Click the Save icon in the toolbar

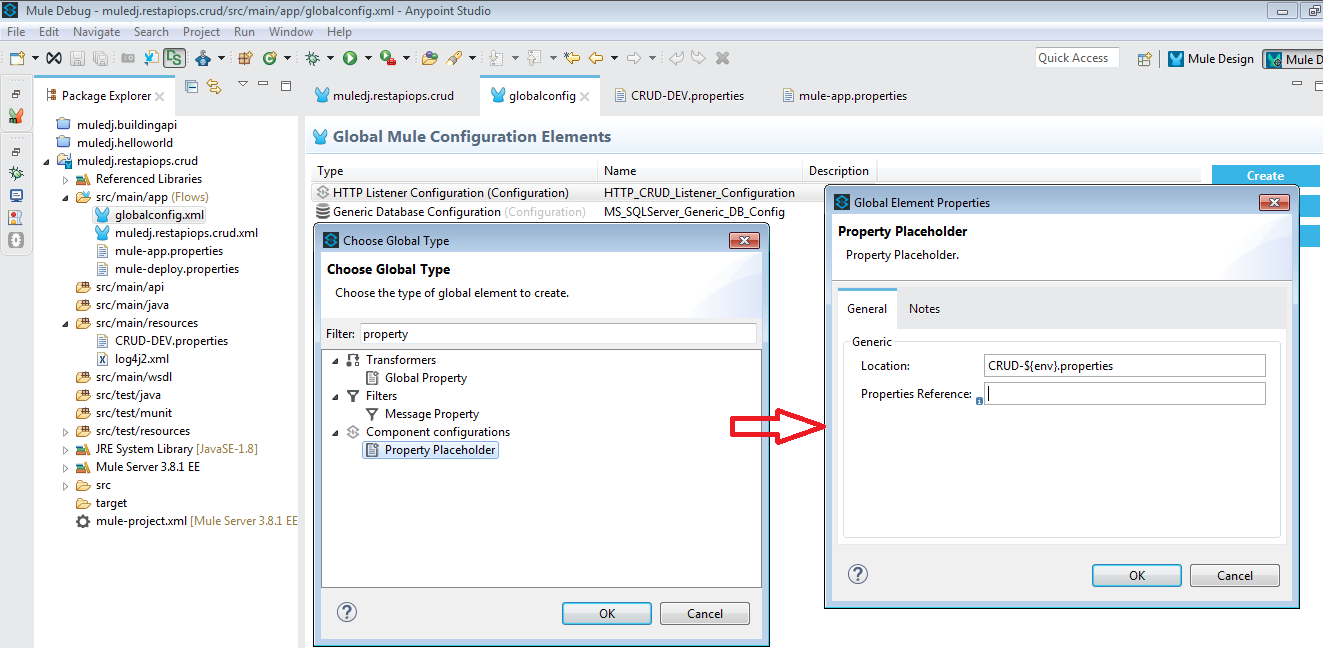[x=78, y=57]
